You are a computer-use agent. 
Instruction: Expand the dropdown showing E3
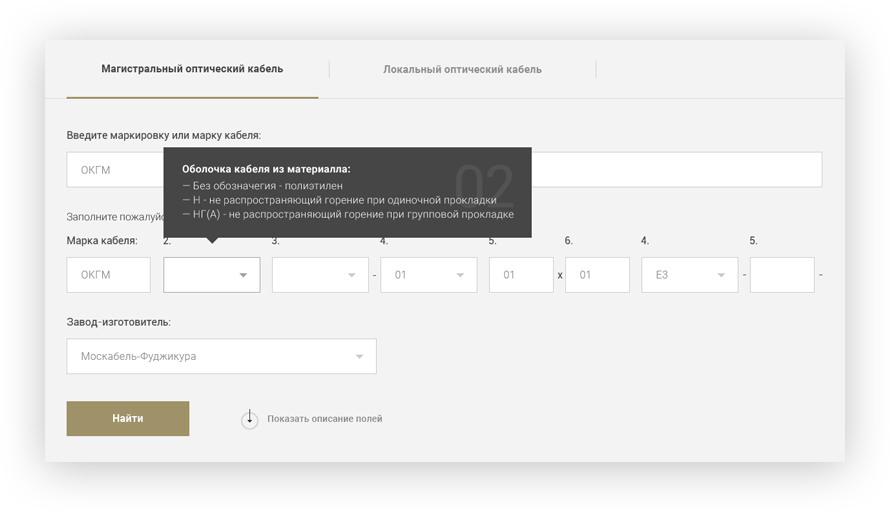pos(689,275)
